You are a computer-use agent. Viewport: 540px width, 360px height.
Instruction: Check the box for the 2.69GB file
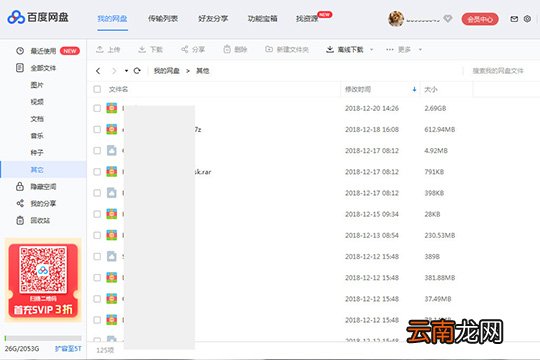tap(97, 108)
